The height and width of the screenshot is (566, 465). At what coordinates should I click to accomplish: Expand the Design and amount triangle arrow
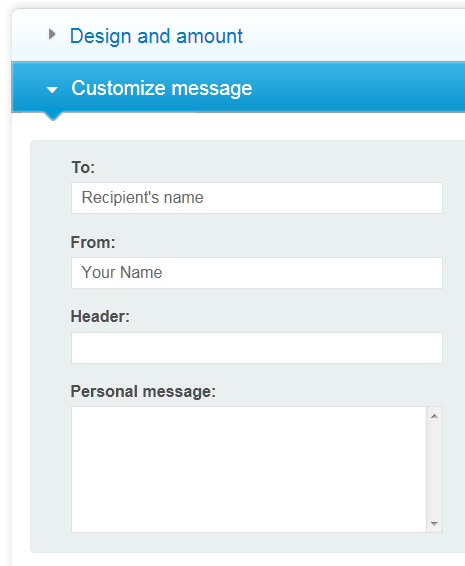coord(52,35)
